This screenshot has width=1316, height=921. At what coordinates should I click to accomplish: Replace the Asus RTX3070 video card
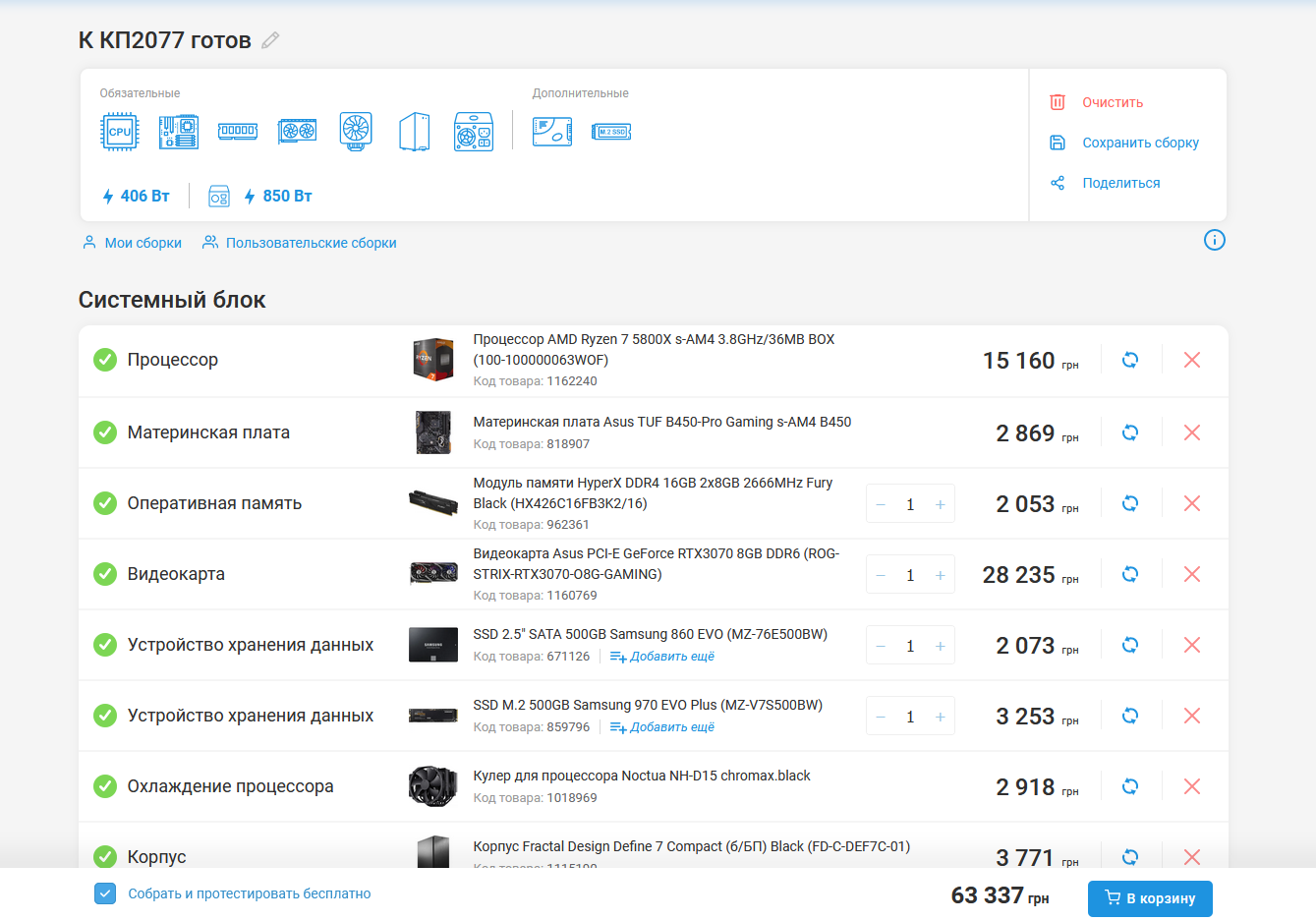(1130, 574)
